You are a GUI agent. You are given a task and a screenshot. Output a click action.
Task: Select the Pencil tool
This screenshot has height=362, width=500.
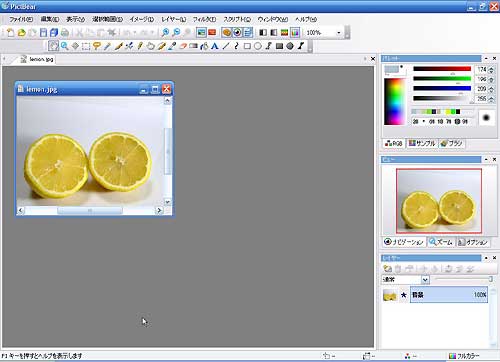pyautogui.click(x=140, y=46)
